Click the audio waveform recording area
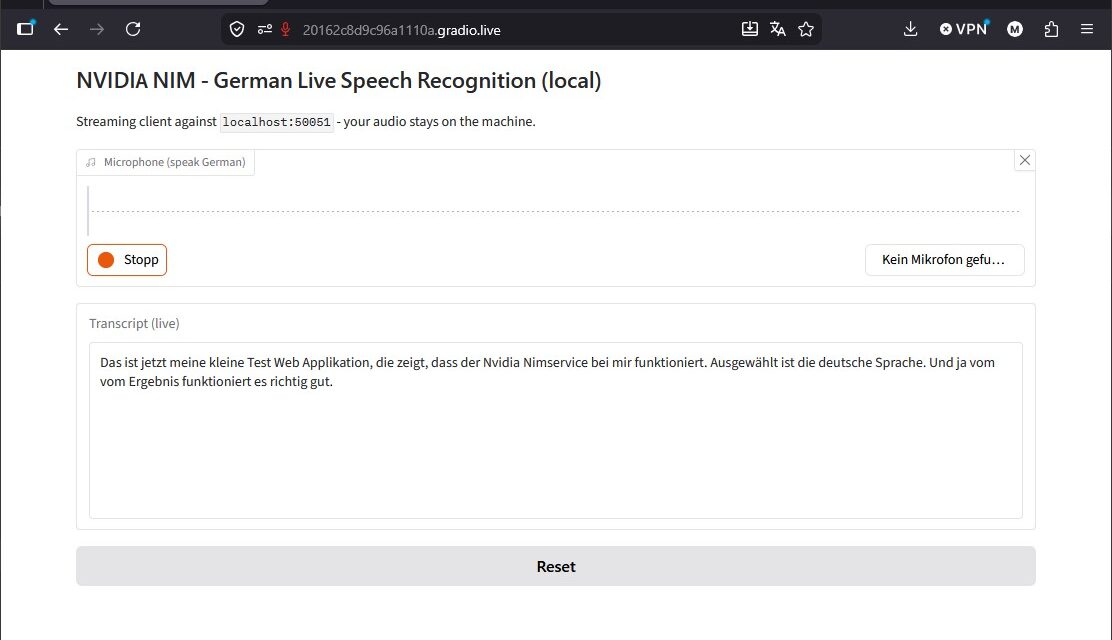 555,211
